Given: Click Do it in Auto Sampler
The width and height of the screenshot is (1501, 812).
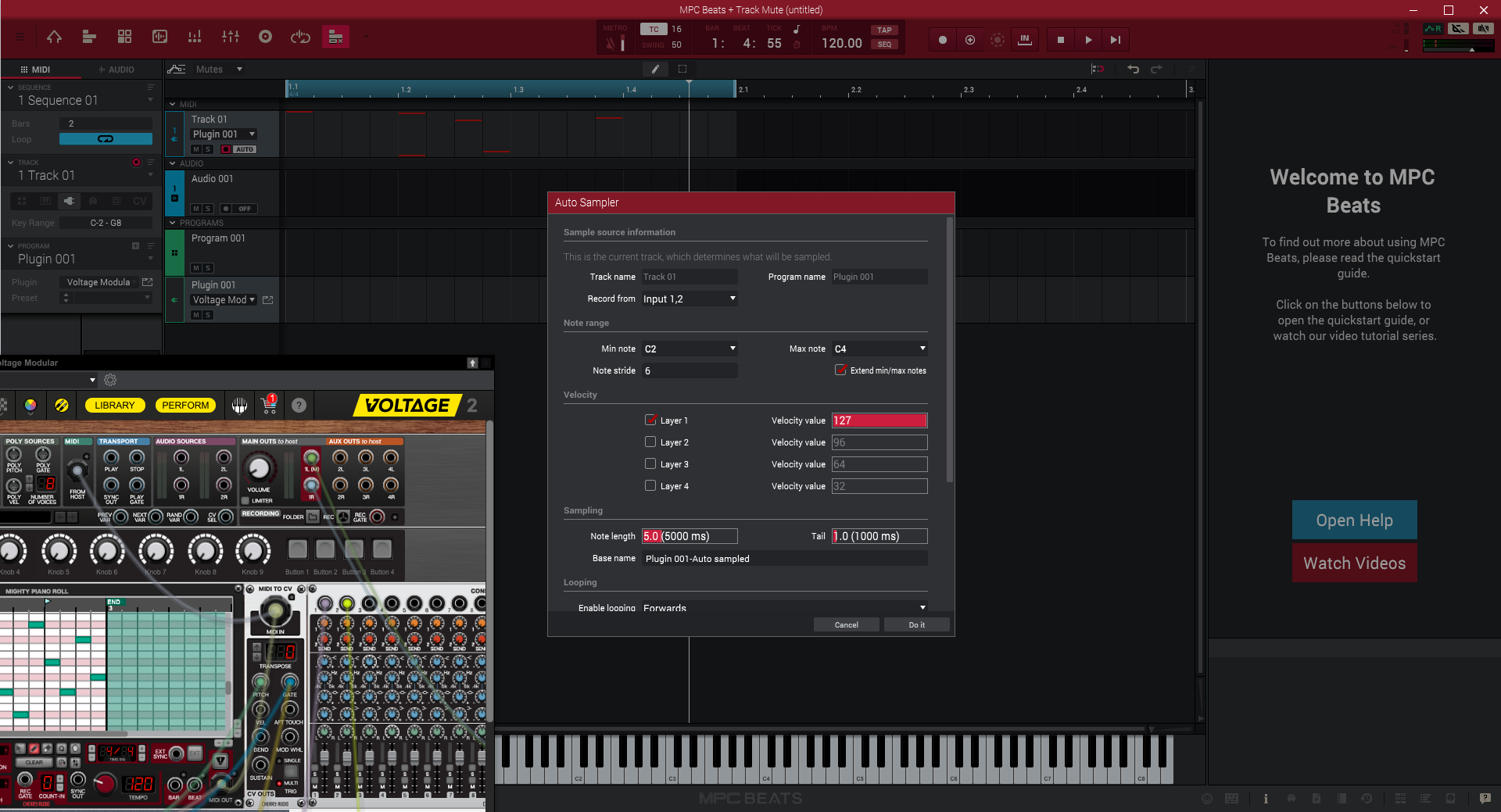Looking at the screenshot, I should click(x=916, y=624).
